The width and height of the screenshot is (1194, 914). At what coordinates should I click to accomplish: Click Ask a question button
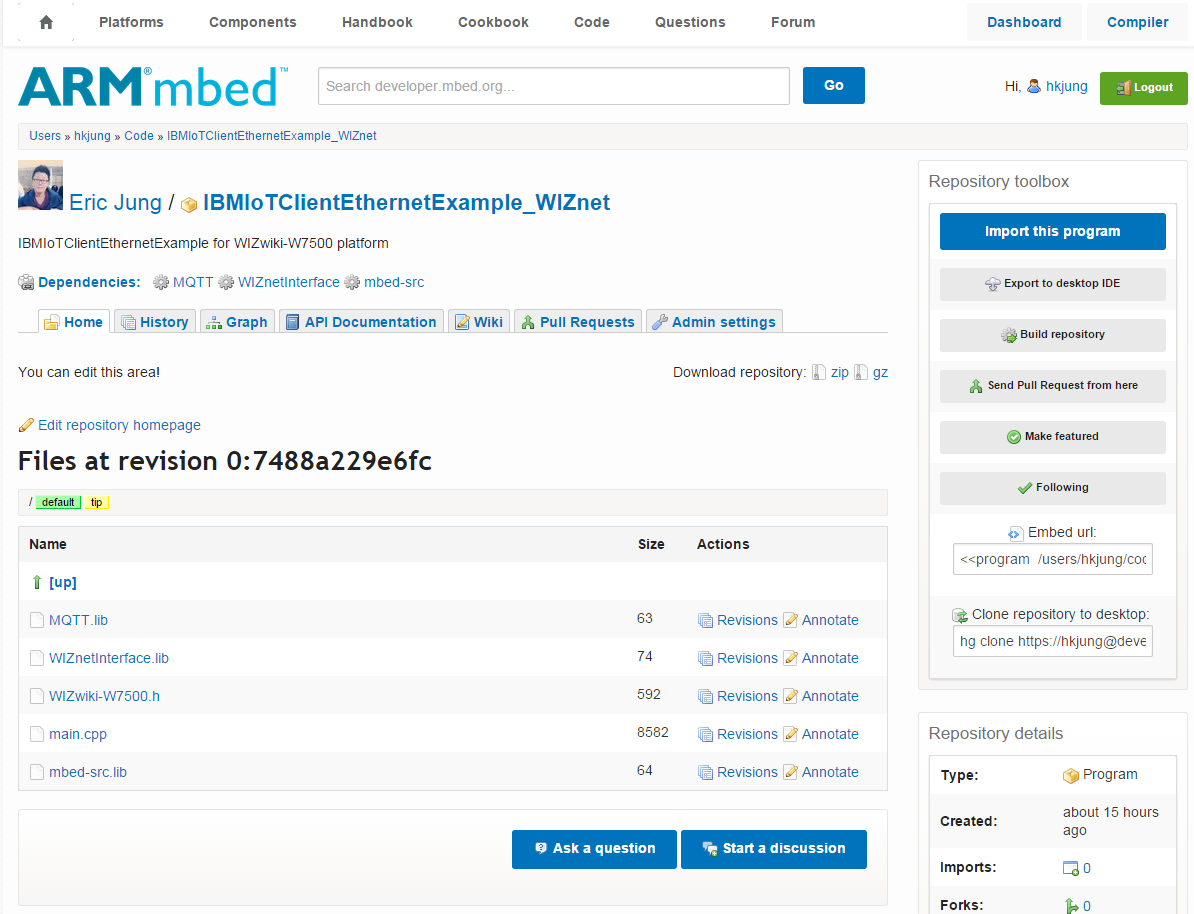594,848
